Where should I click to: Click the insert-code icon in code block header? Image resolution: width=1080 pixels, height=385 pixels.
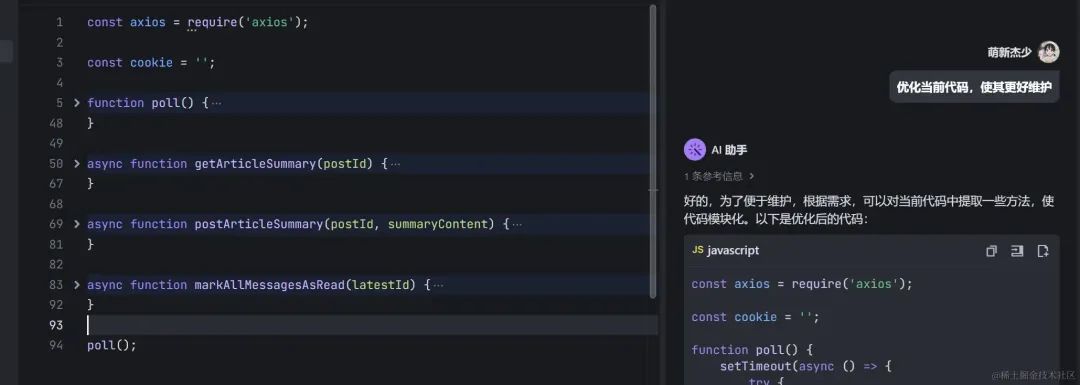click(1017, 251)
